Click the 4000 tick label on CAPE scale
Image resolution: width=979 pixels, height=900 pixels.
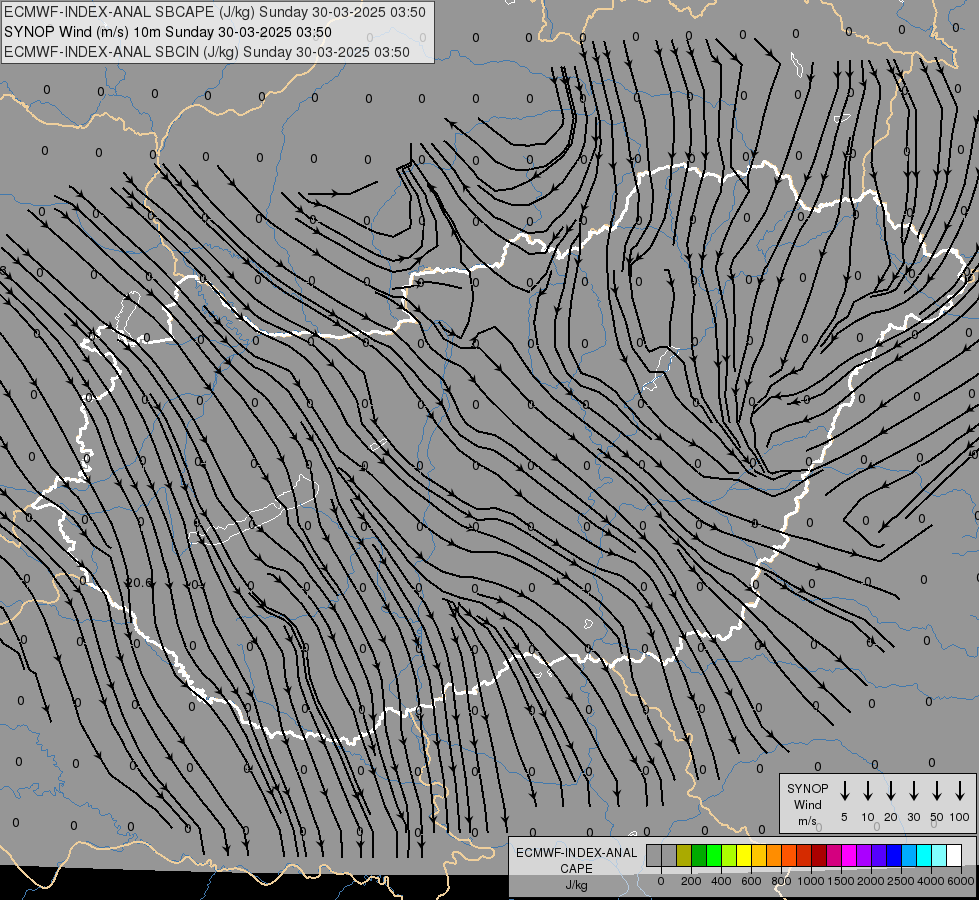point(931,881)
